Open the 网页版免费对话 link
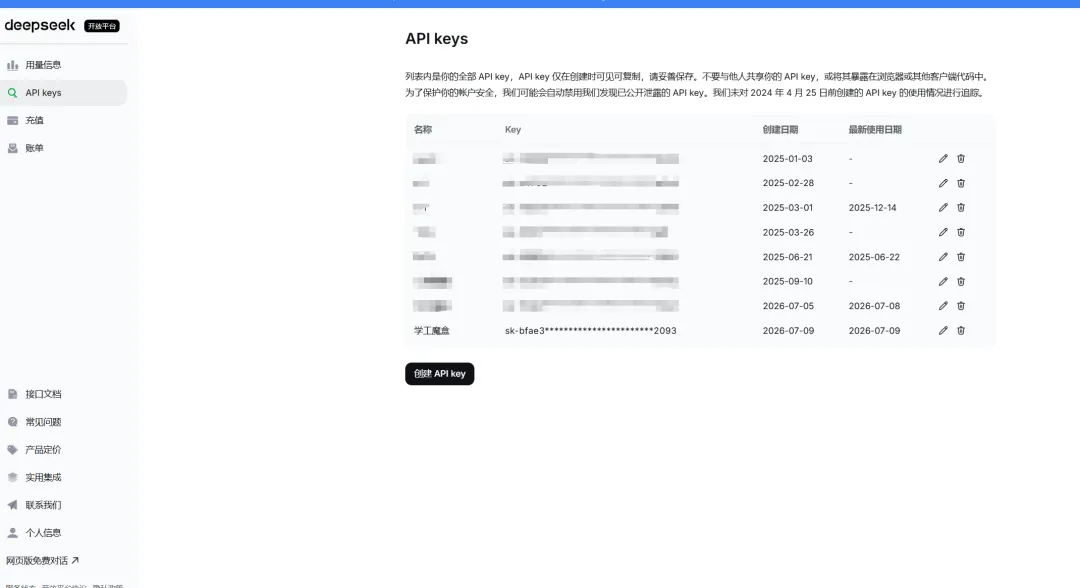This screenshot has height=588, width=1080. pos(42,560)
